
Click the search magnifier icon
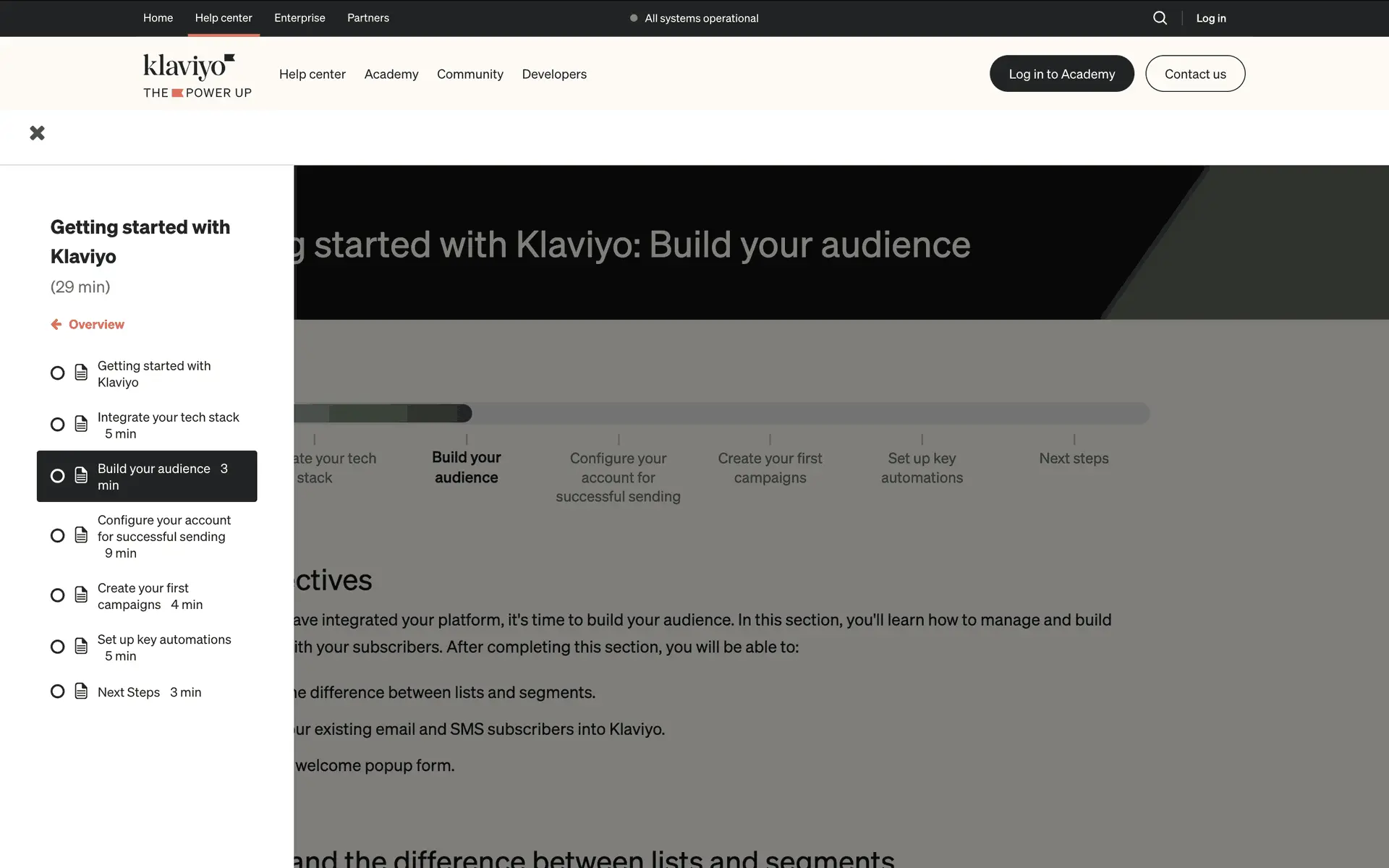(1160, 18)
